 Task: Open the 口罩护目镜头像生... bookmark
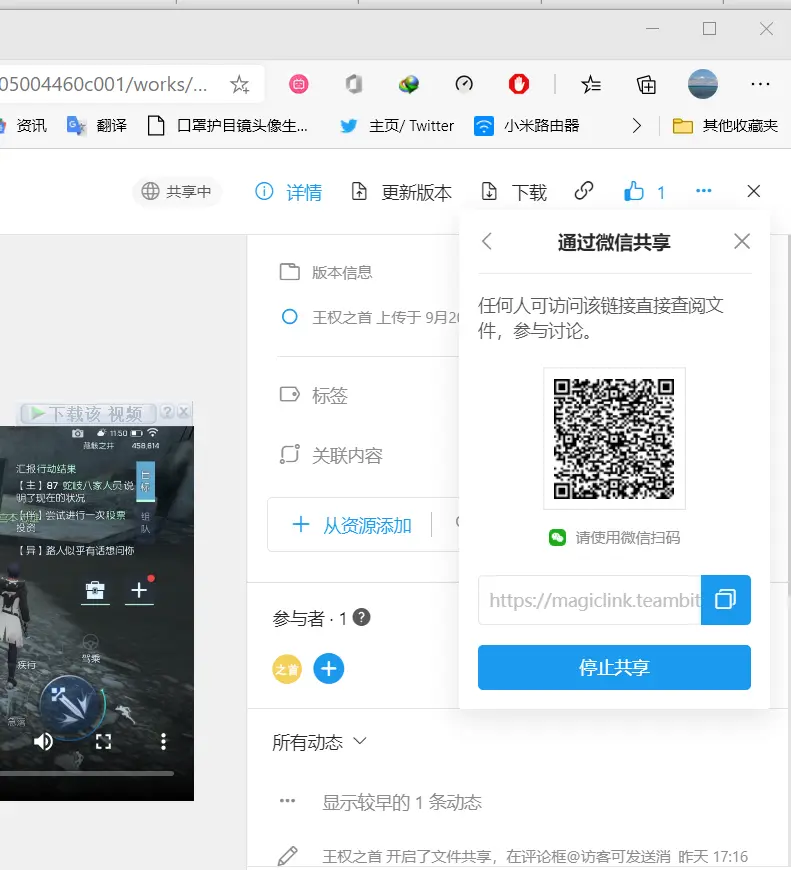coord(227,126)
